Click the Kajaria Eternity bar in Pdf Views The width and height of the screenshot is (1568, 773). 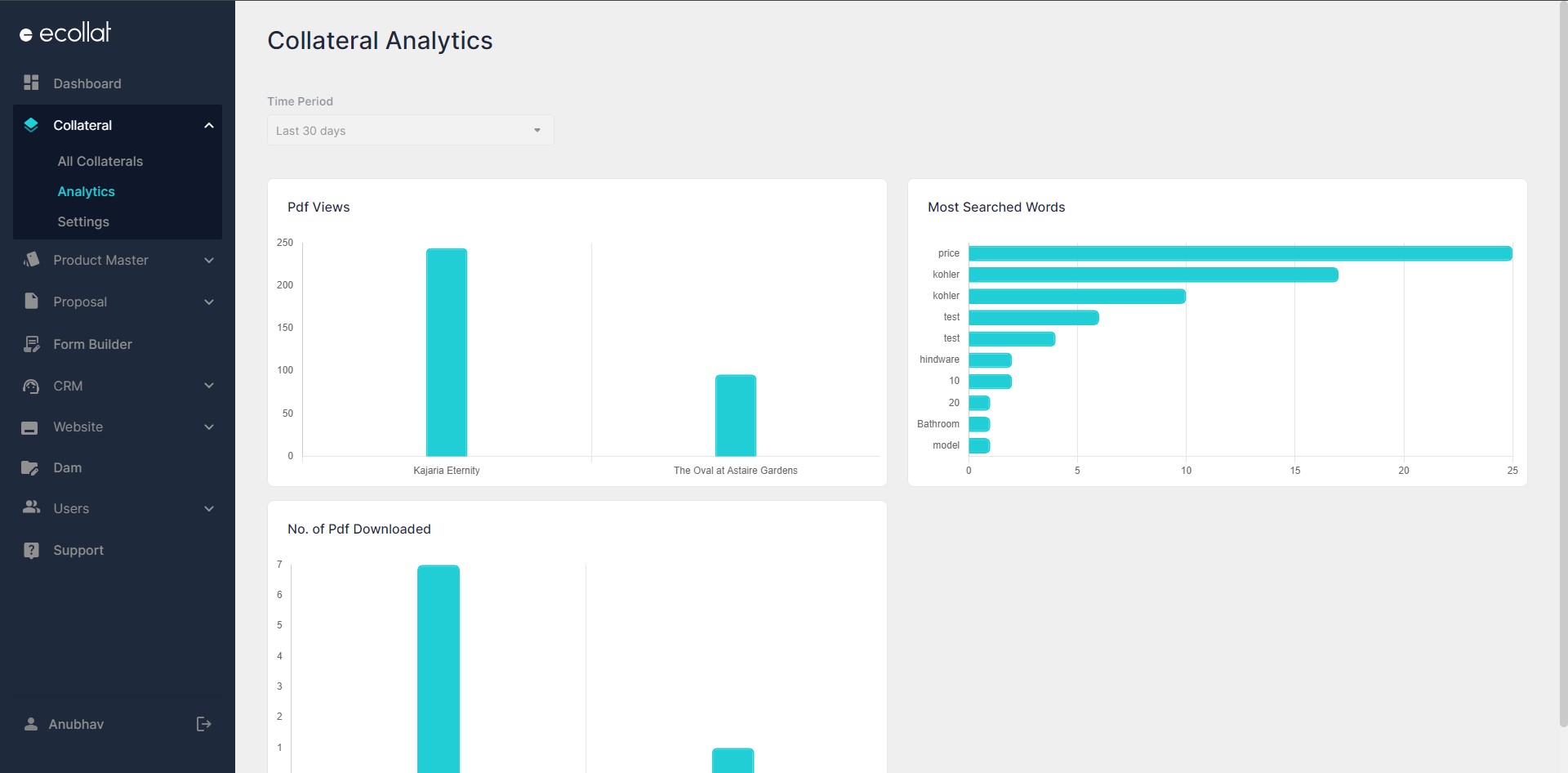(x=446, y=351)
